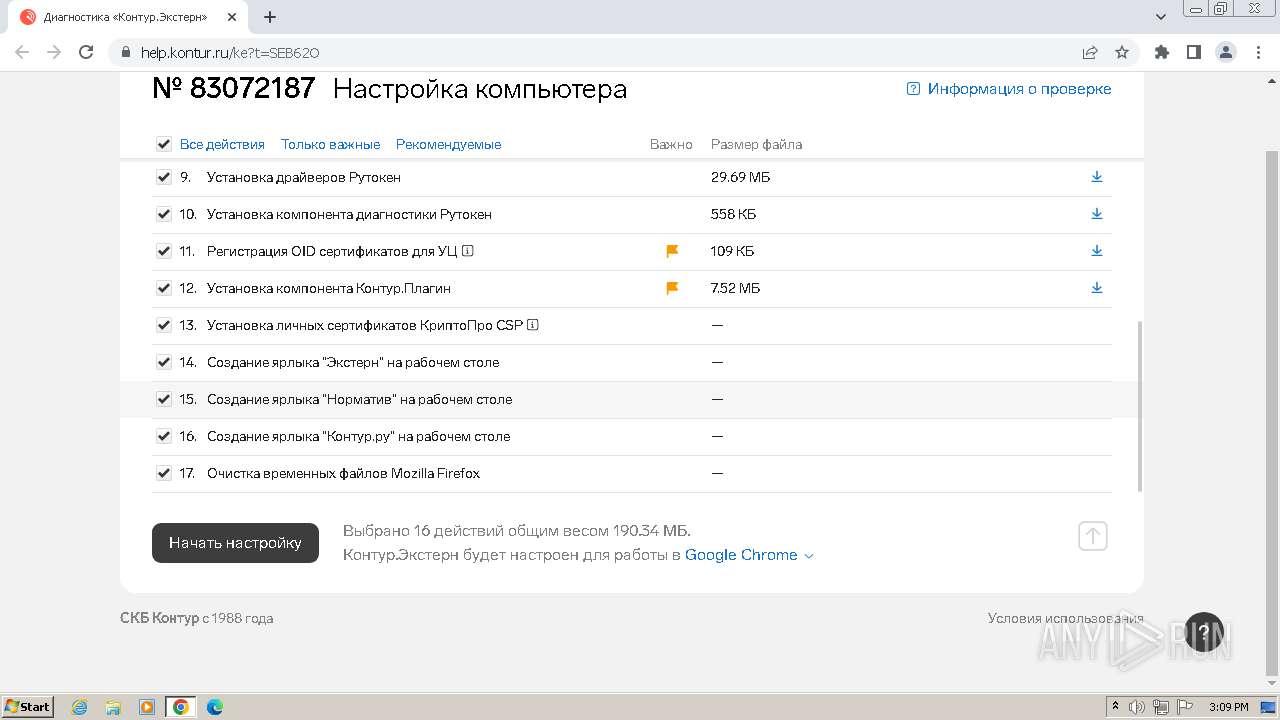
Task: Download Rutoken drivers file in row 9
Action: coord(1097,177)
